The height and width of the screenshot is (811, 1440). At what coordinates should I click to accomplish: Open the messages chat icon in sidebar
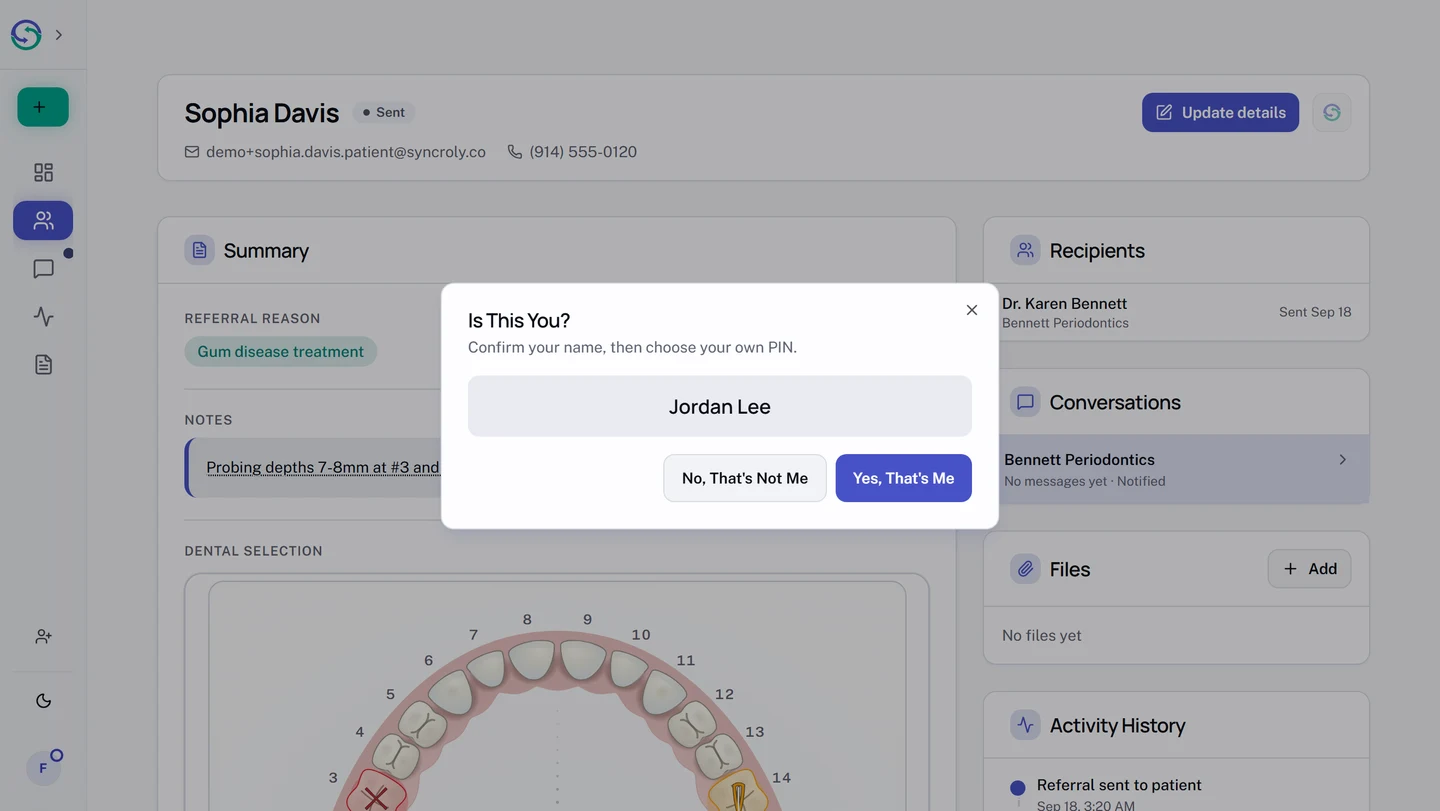pyautogui.click(x=43, y=269)
